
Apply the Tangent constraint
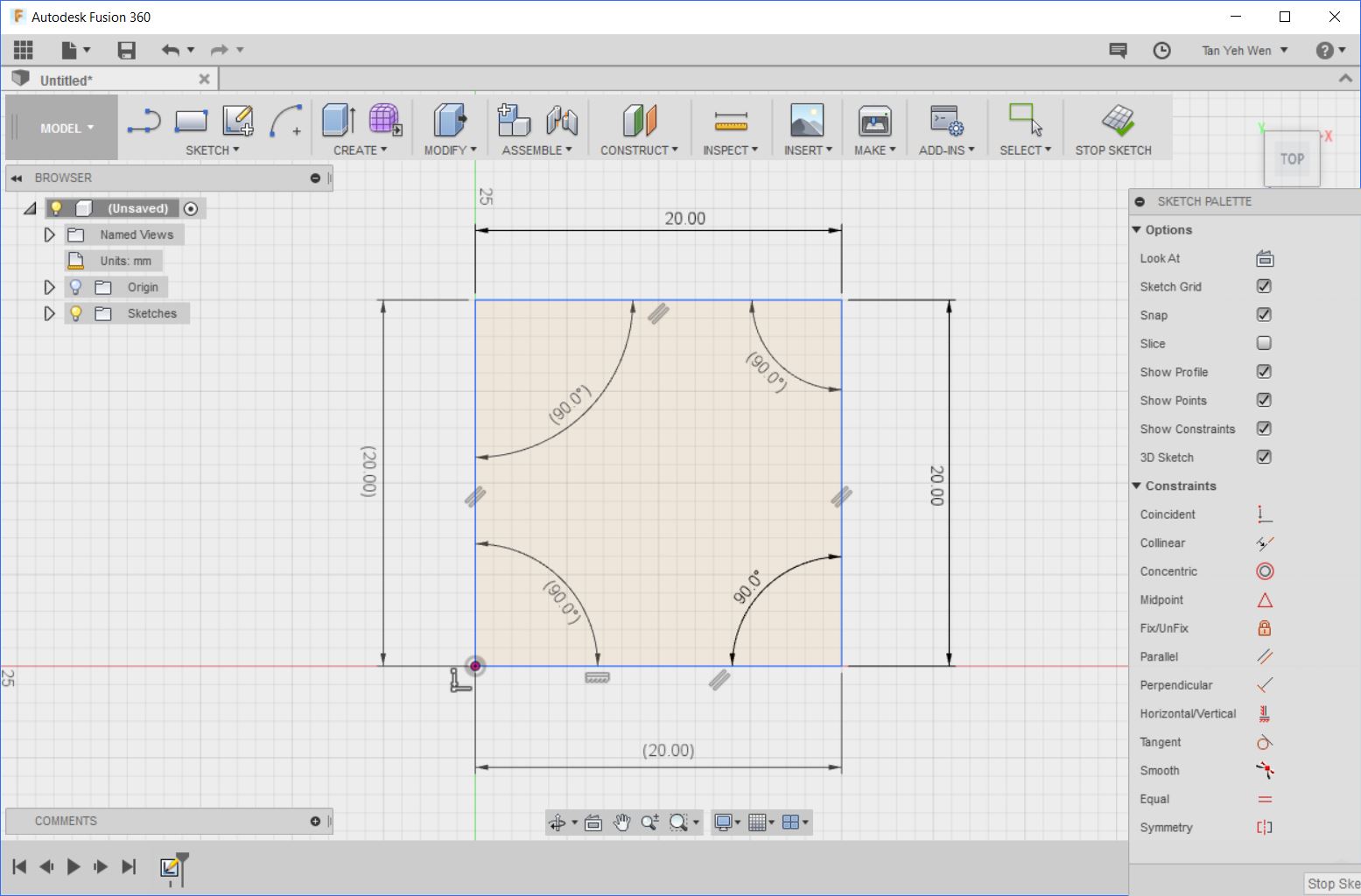(x=1265, y=742)
